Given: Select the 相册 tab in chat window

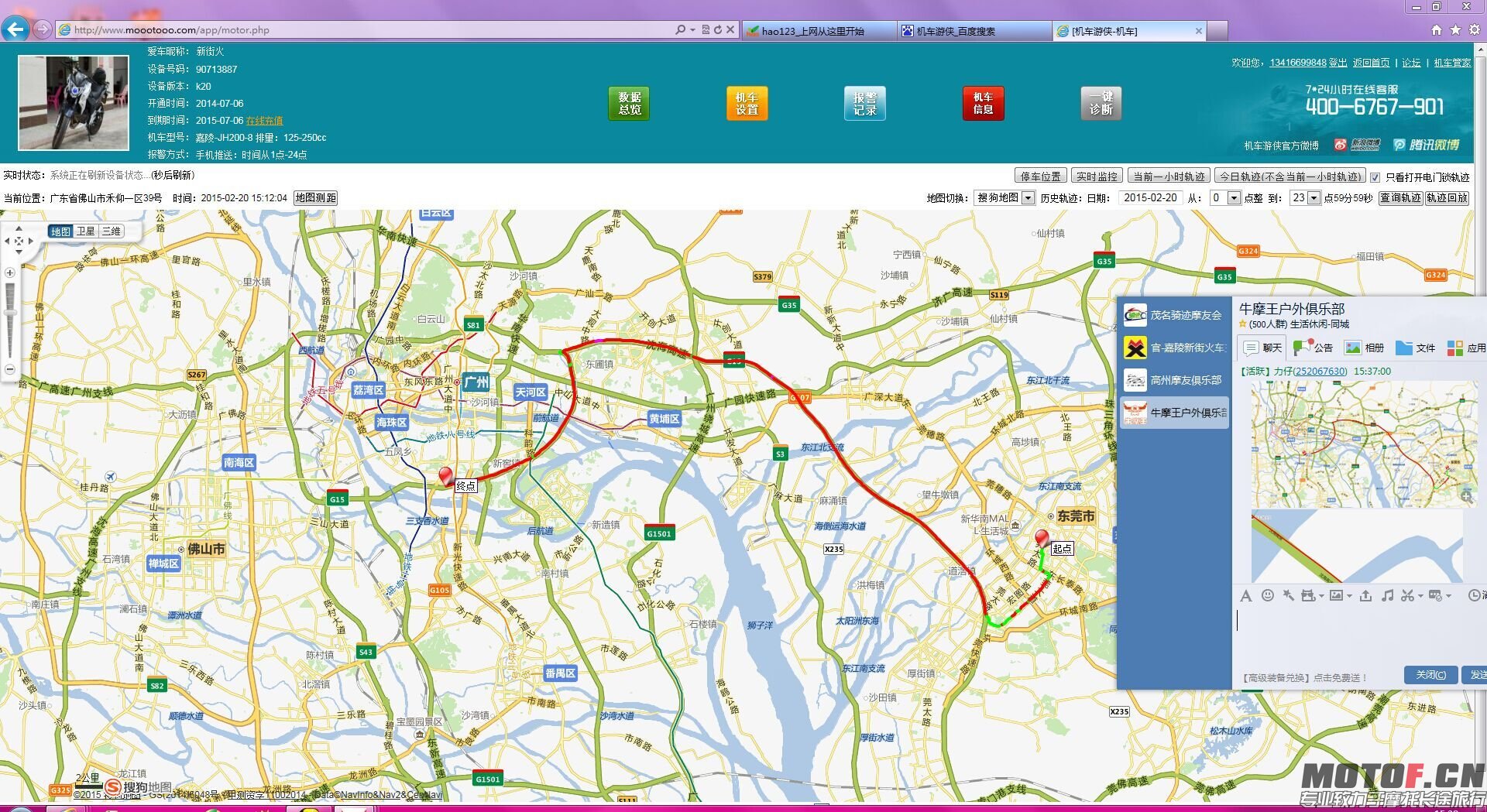Looking at the screenshot, I should click(1365, 348).
